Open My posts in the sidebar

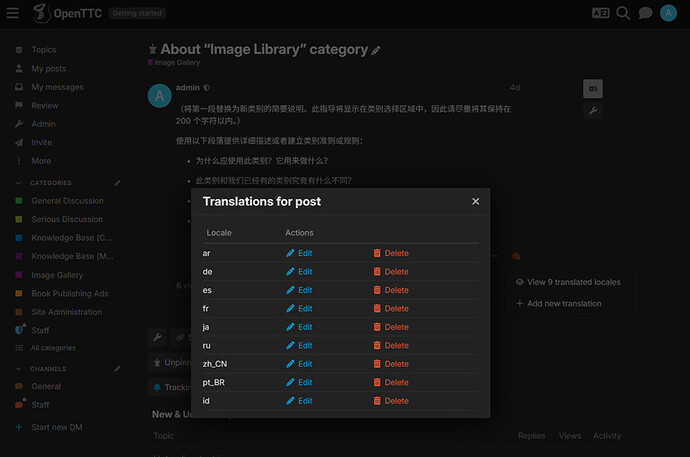48,69
